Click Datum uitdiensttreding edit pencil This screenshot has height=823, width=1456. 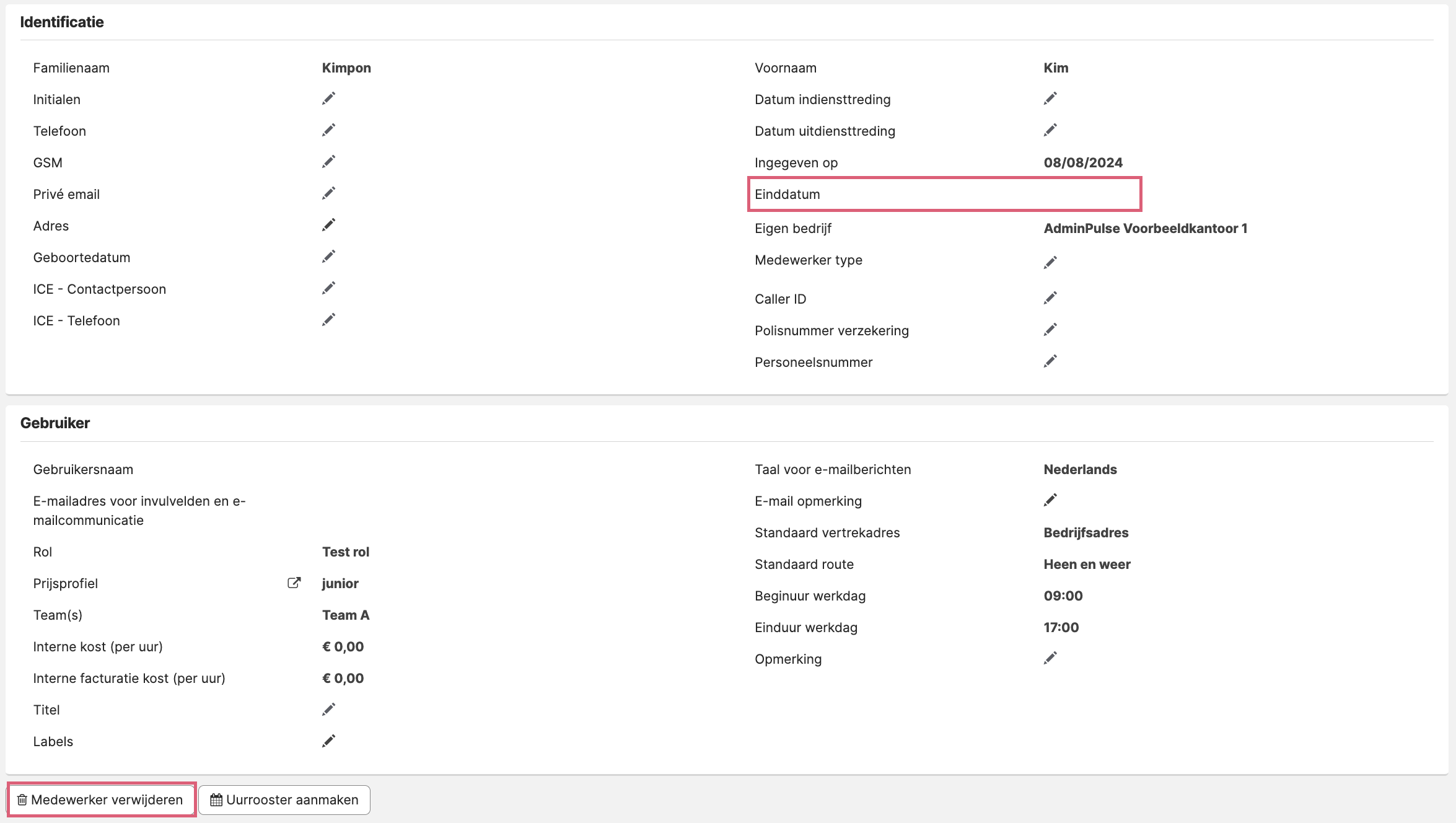(1050, 130)
